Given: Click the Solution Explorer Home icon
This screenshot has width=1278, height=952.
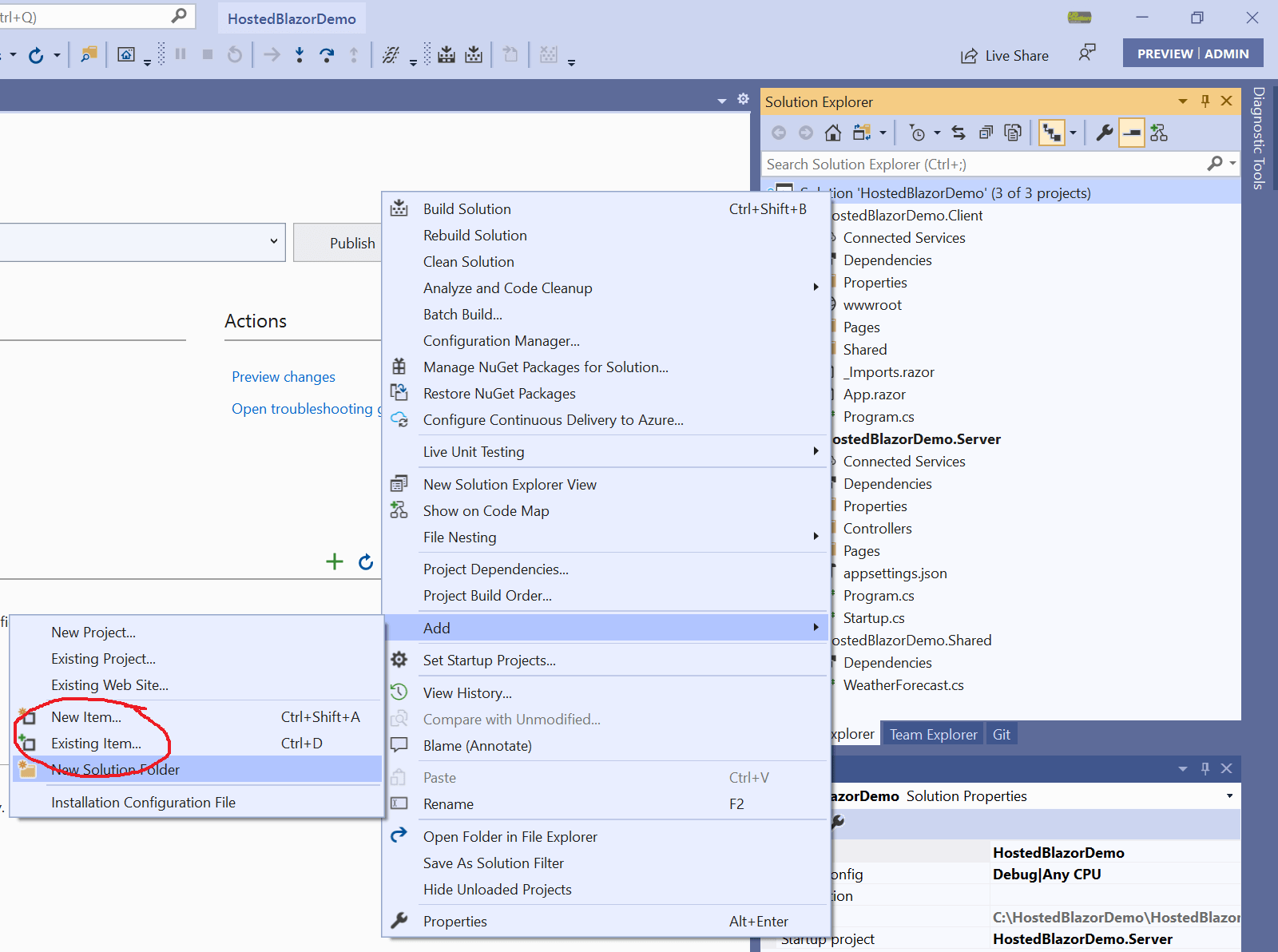Looking at the screenshot, I should pos(833,133).
